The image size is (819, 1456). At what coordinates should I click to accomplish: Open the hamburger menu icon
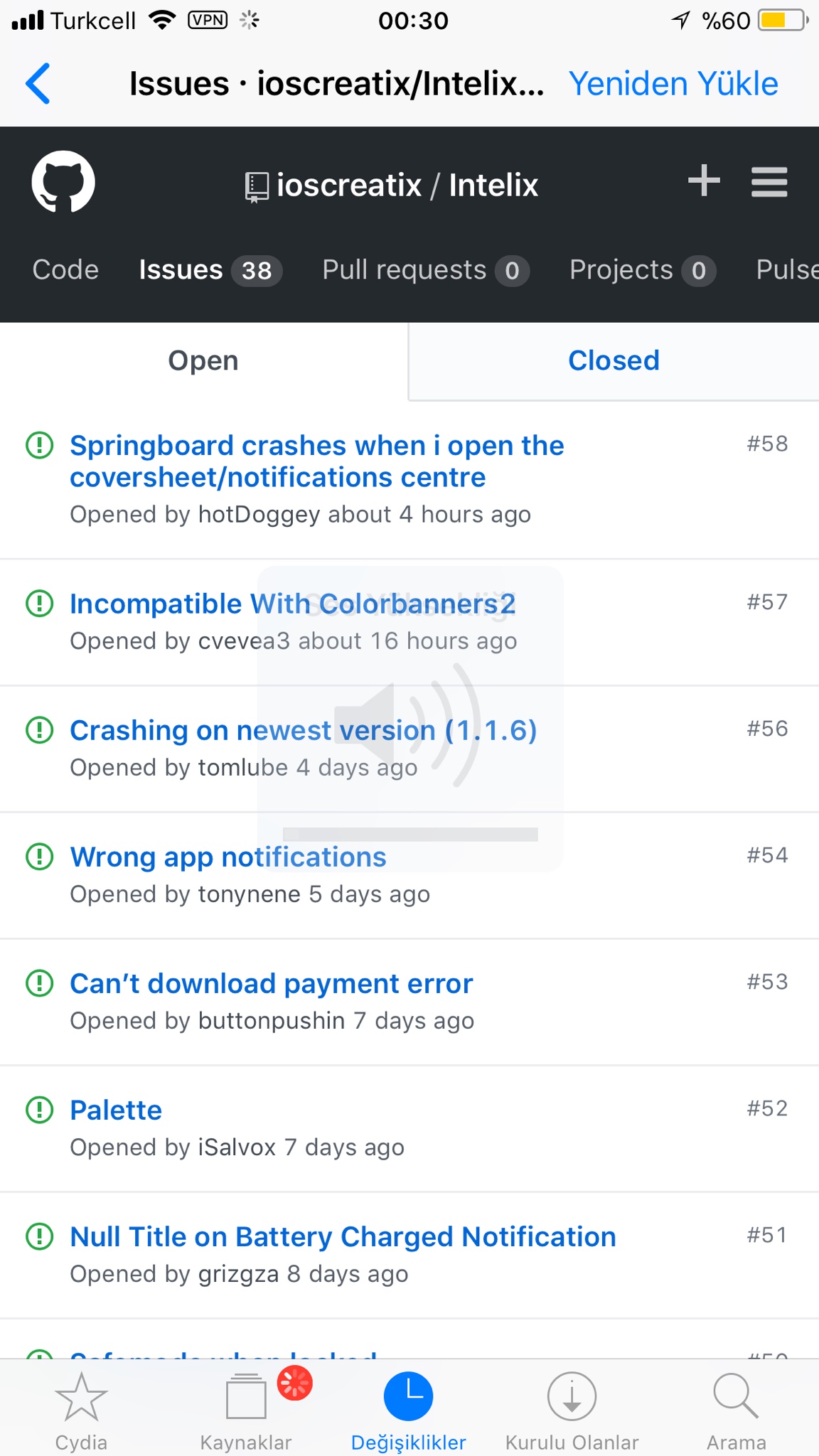point(769,182)
